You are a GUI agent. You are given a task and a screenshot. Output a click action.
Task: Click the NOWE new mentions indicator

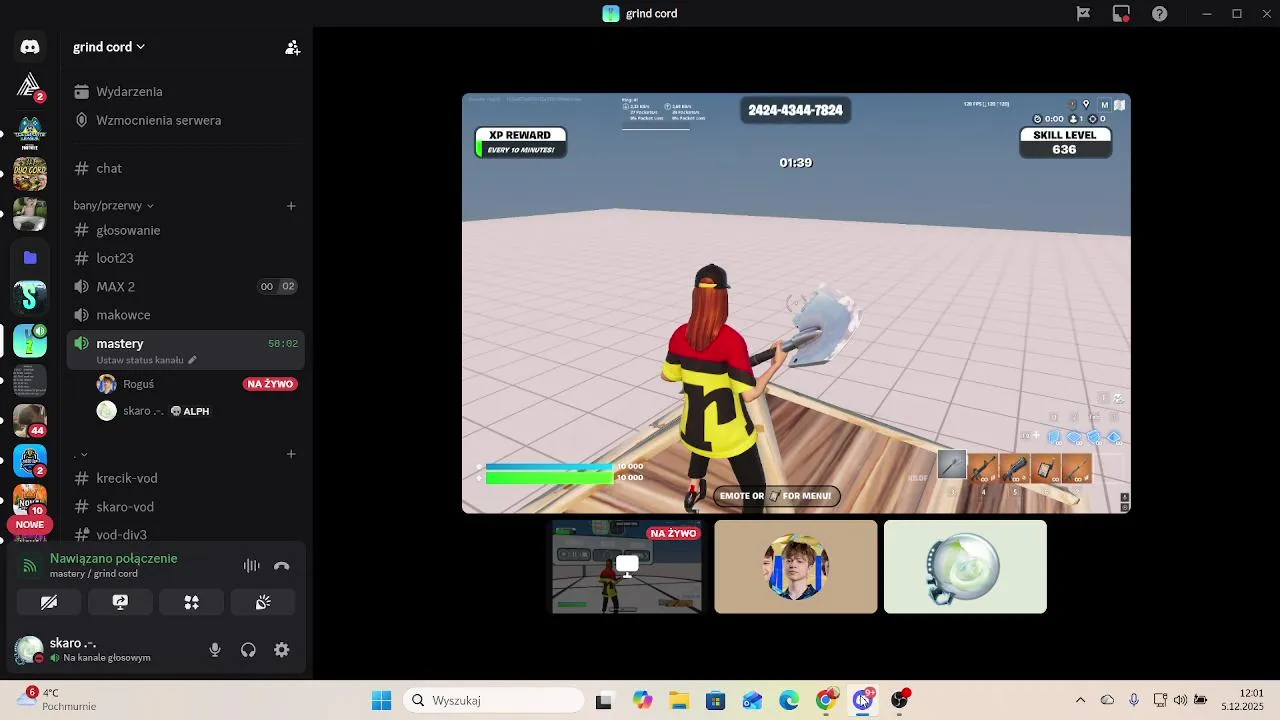[30, 524]
